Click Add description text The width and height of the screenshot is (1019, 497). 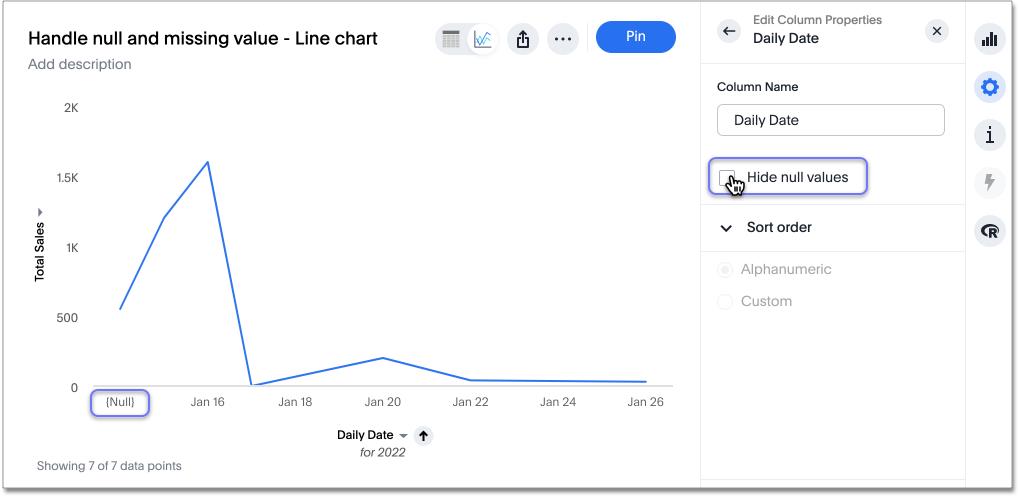coord(80,65)
